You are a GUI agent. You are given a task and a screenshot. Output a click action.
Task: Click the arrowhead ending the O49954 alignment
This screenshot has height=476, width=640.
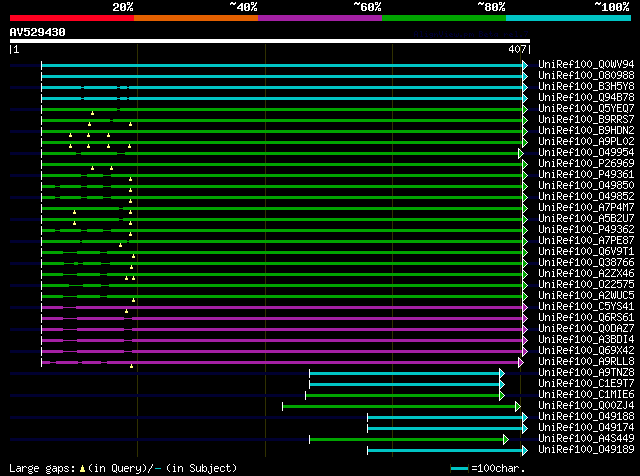point(520,153)
